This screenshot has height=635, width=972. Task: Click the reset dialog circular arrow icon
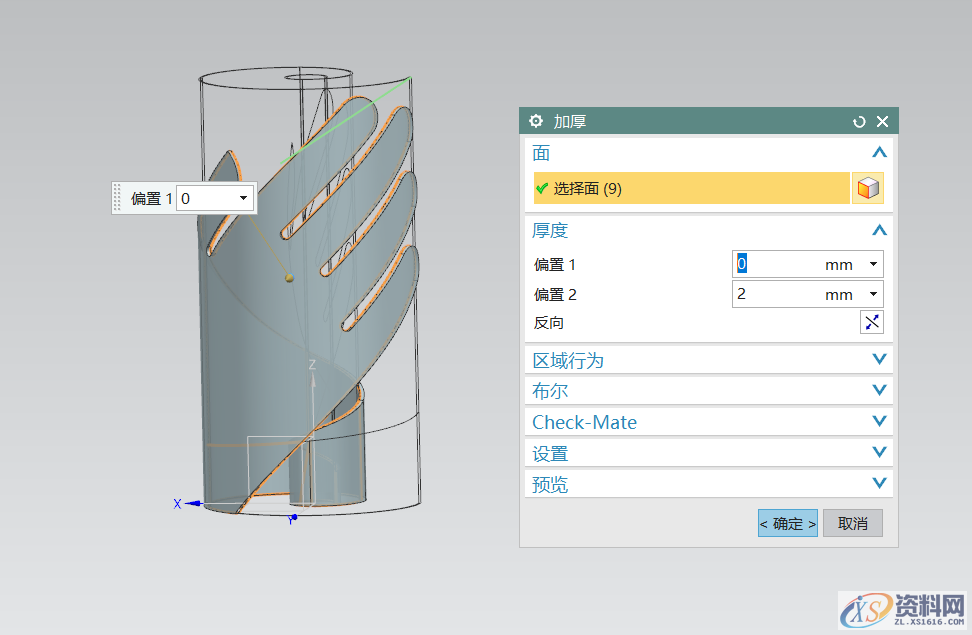click(859, 121)
